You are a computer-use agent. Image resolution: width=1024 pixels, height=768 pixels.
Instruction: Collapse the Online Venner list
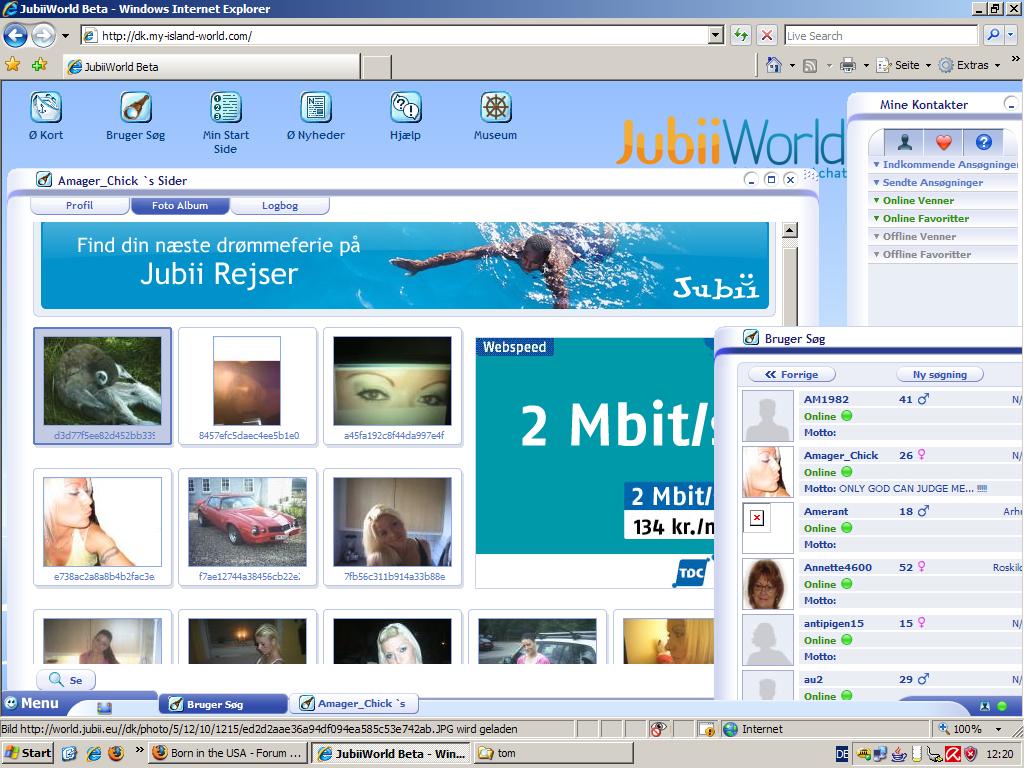click(x=917, y=201)
